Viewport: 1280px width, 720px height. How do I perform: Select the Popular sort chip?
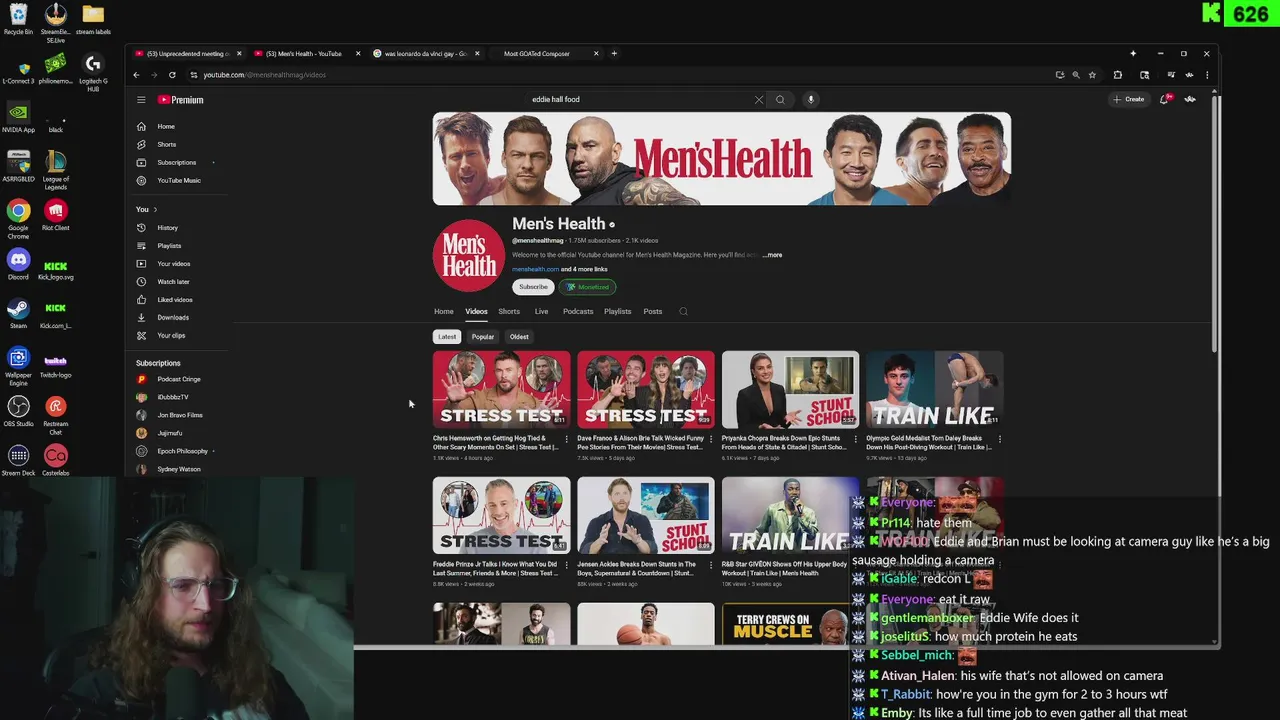click(x=483, y=337)
